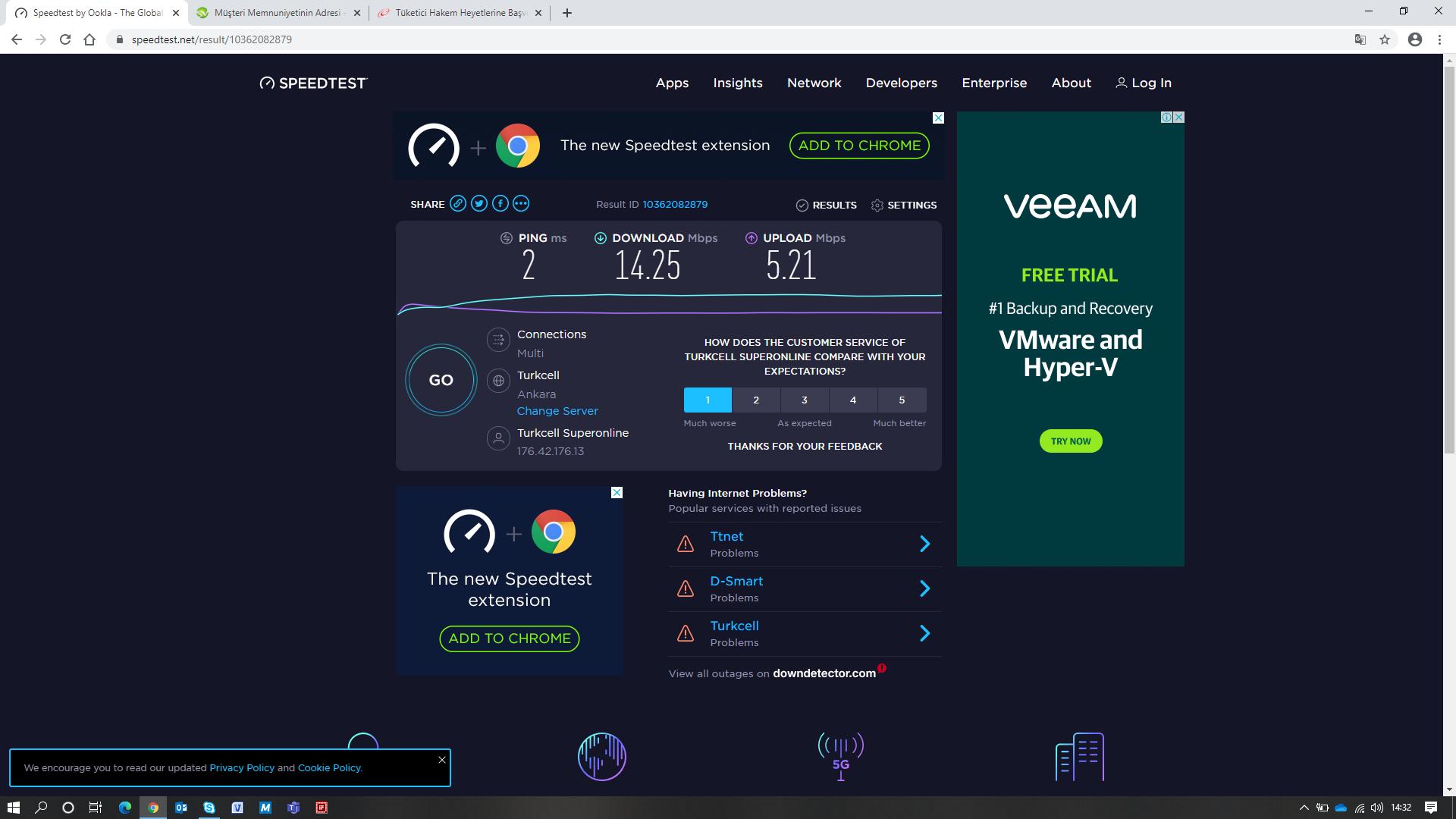Open Chrome three-dot menu
Screen dimensions: 1456x819
click(x=1439, y=39)
